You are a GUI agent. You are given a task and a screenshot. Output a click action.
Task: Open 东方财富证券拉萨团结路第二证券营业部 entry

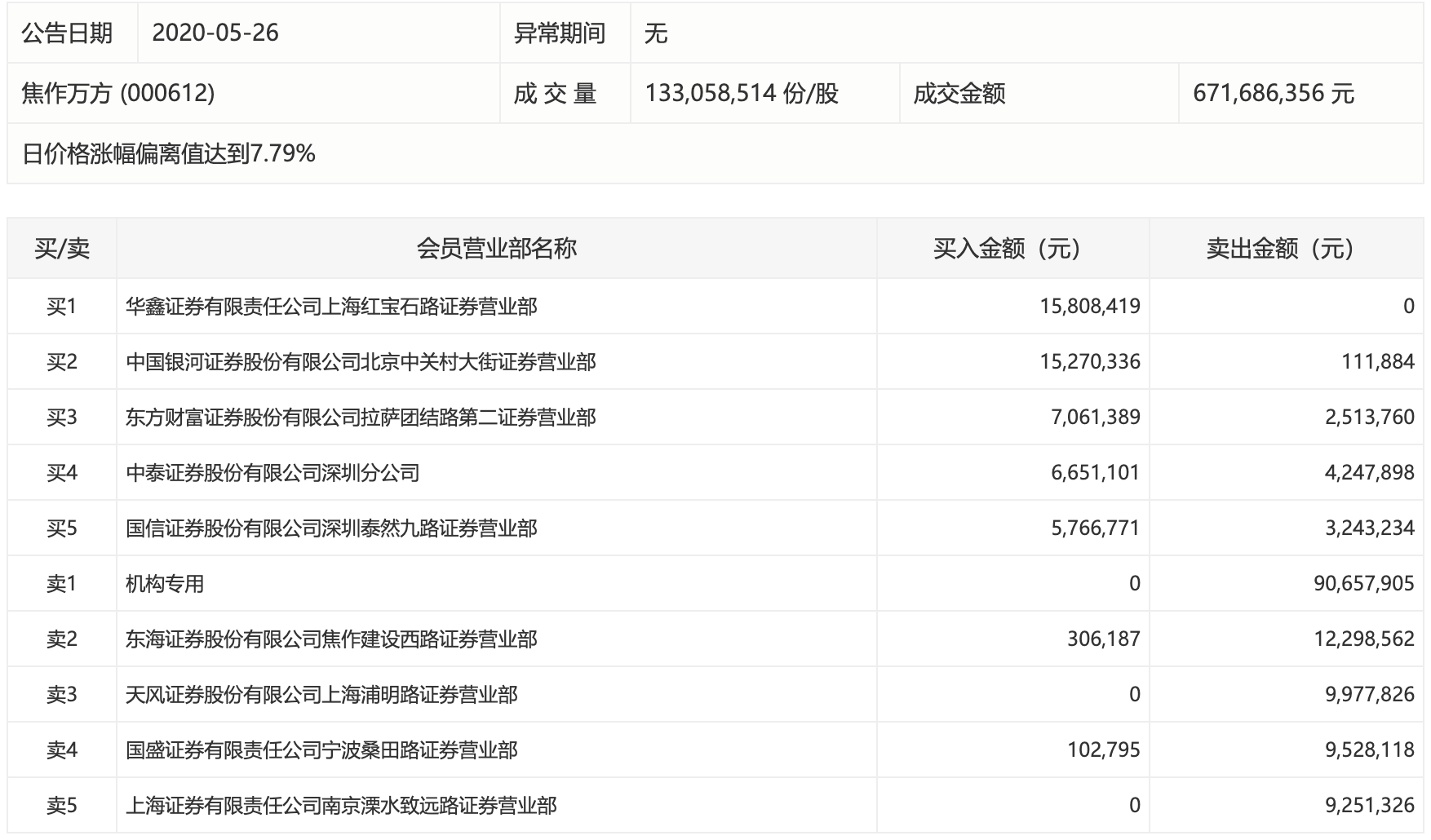click(x=361, y=418)
